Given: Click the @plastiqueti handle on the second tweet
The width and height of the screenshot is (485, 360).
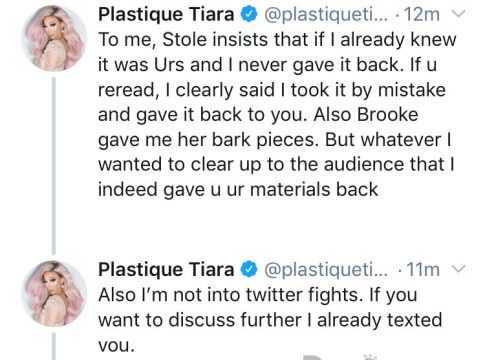Looking at the screenshot, I should tap(326, 270).
